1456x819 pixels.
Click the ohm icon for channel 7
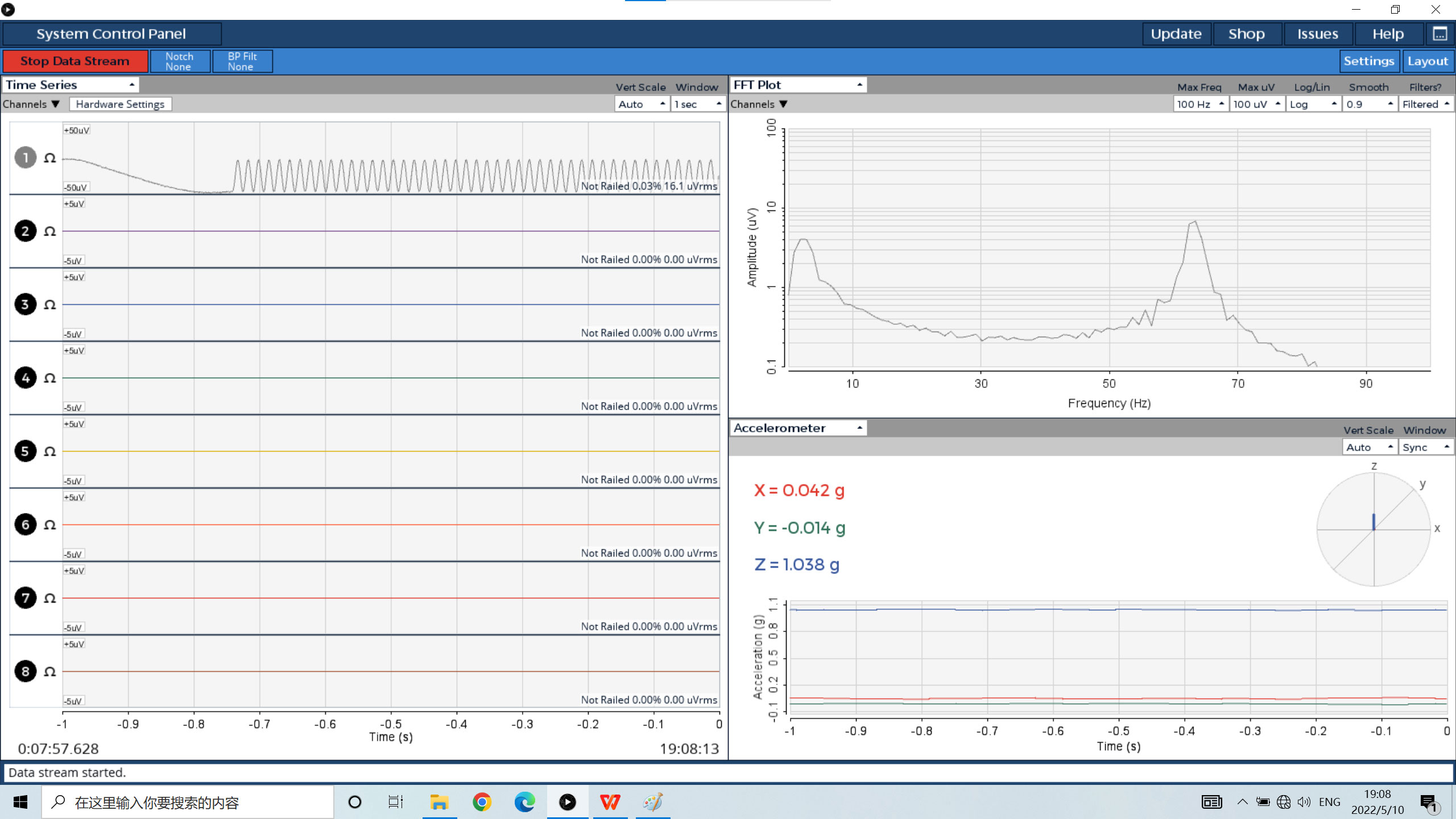coord(50,598)
